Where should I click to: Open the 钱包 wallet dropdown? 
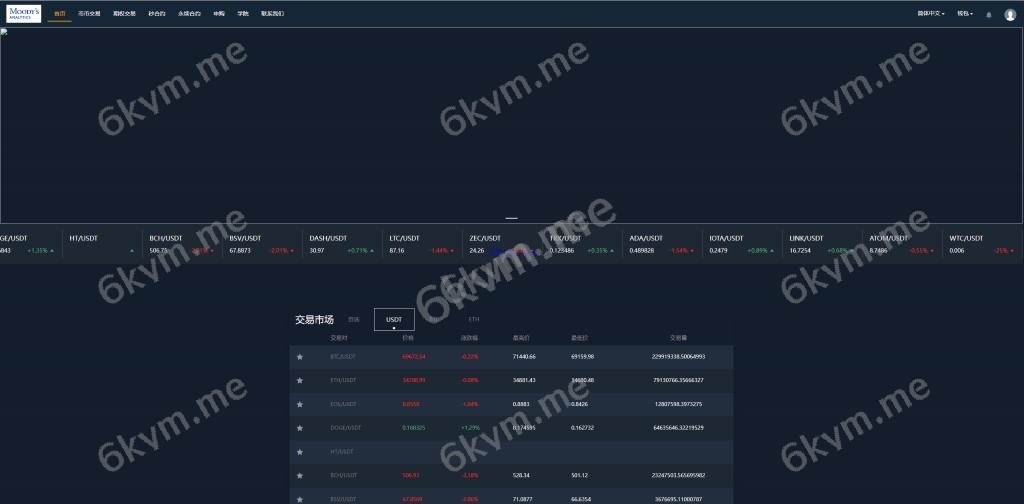(x=965, y=14)
